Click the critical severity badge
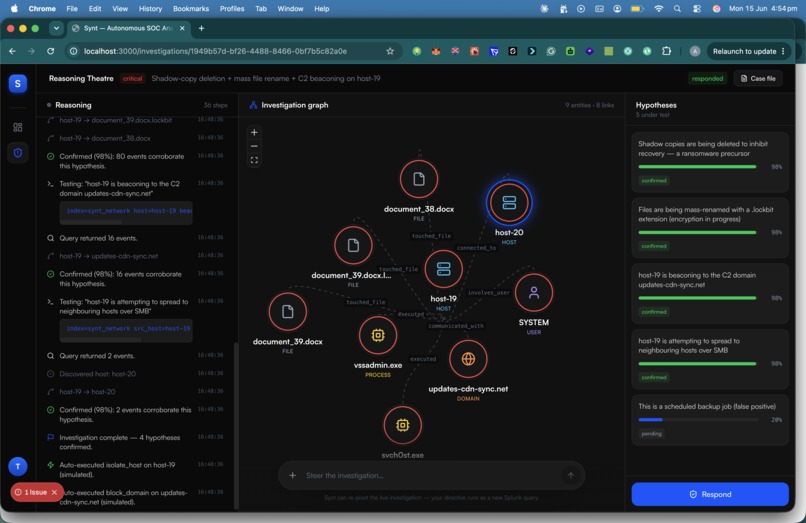 [132, 78]
